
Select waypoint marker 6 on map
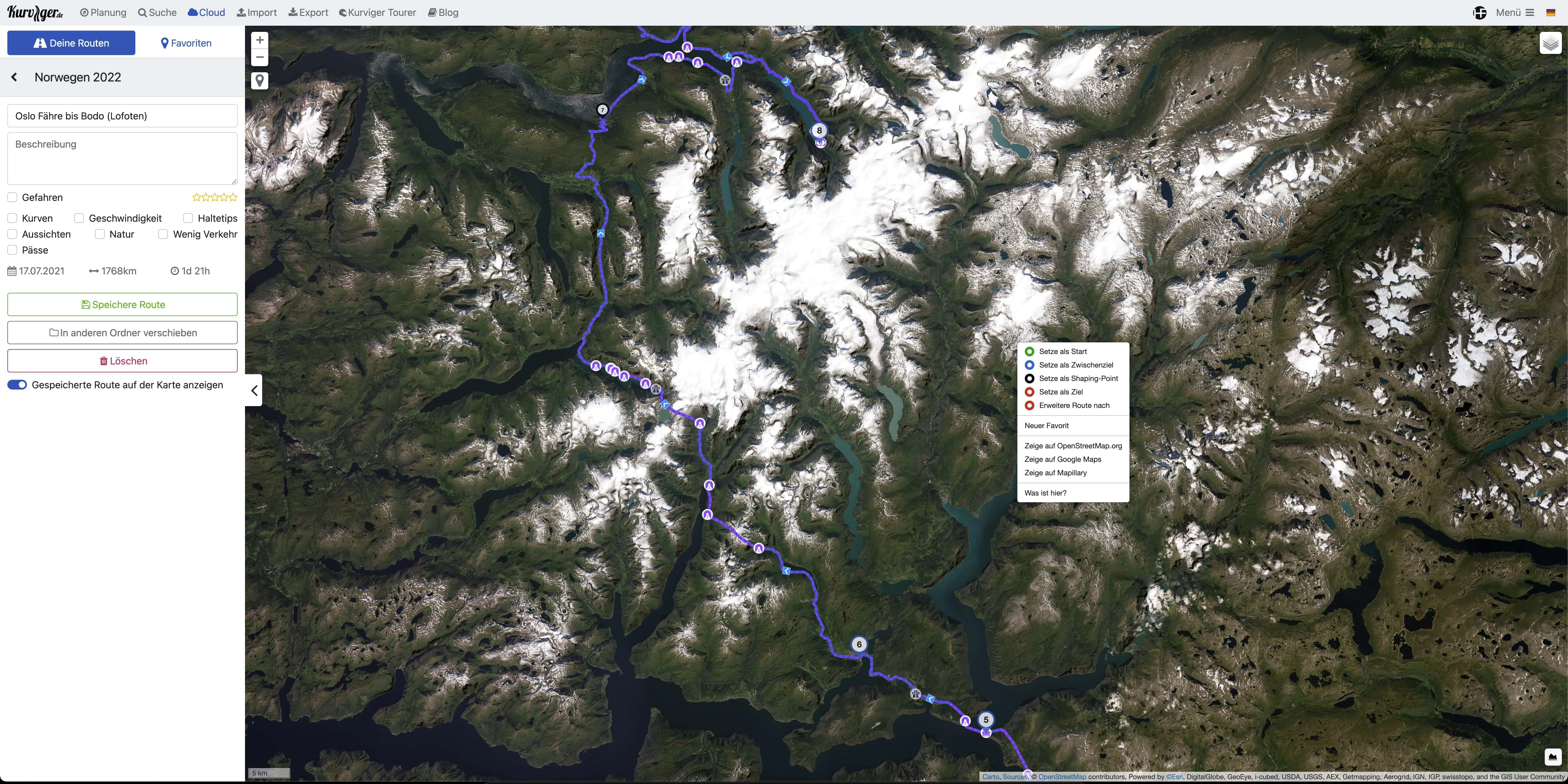coord(859,644)
